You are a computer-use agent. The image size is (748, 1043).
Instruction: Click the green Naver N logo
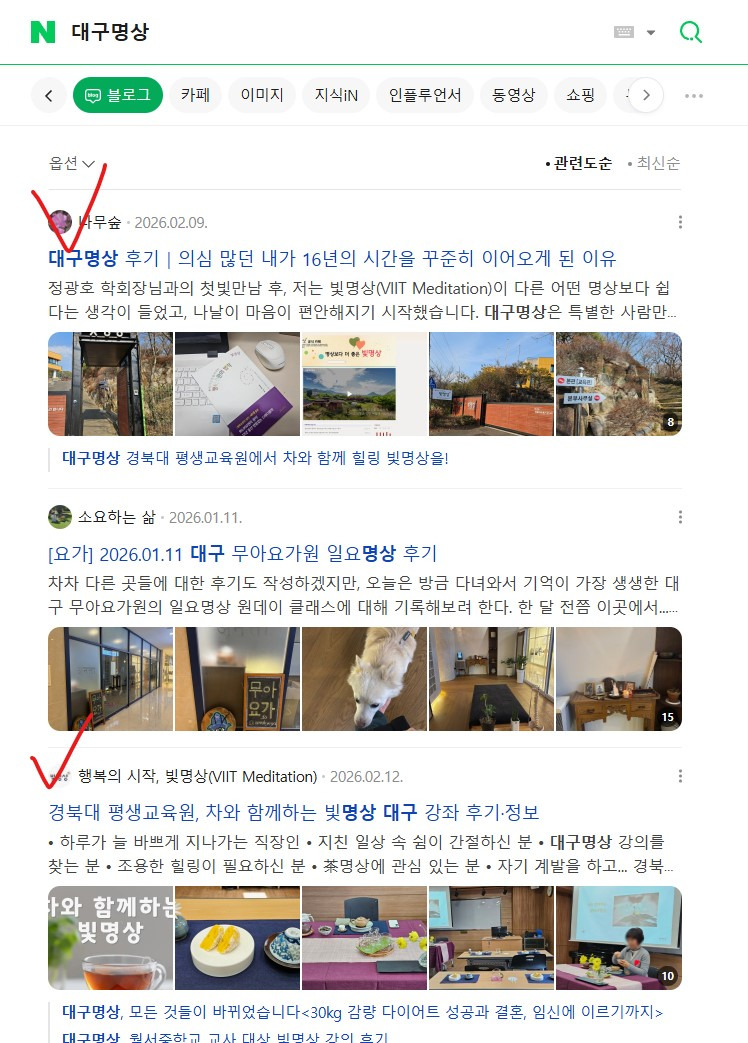(43, 32)
